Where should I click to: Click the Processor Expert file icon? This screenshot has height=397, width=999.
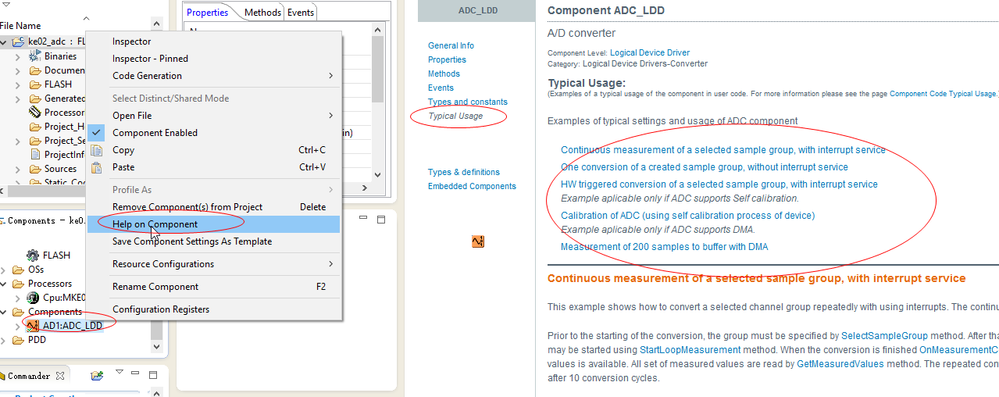(x=34, y=112)
